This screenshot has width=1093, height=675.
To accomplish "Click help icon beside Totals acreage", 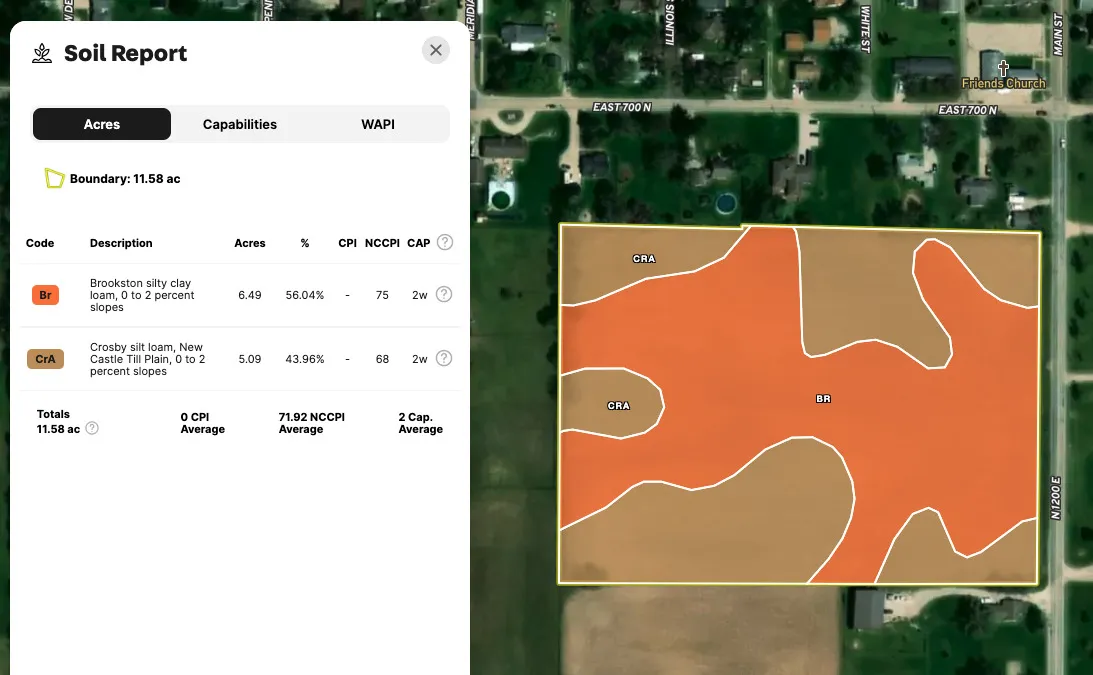I will (x=92, y=428).
